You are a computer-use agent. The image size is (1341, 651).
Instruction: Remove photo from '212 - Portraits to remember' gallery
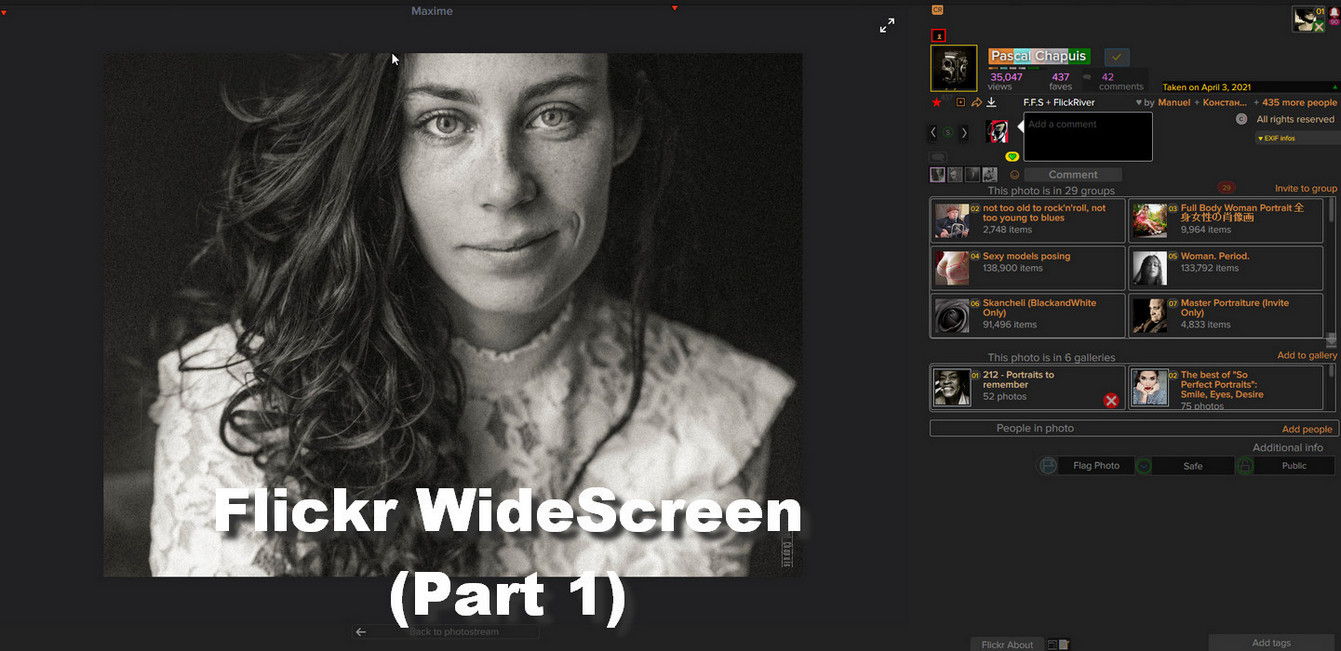1110,400
